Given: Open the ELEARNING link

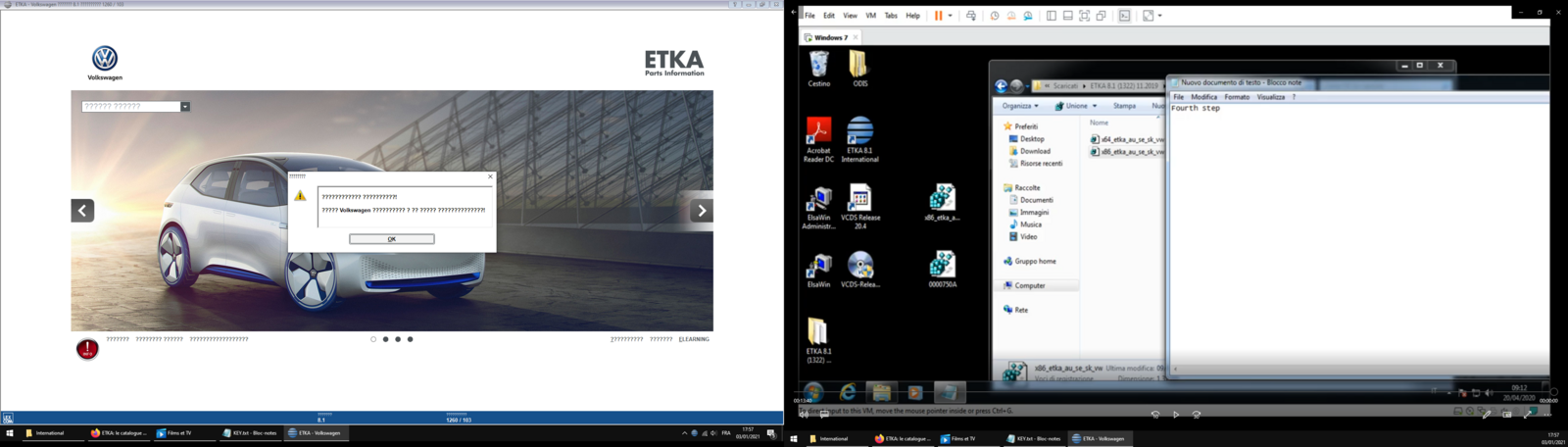Looking at the screenshot, I should pos(694,339).
